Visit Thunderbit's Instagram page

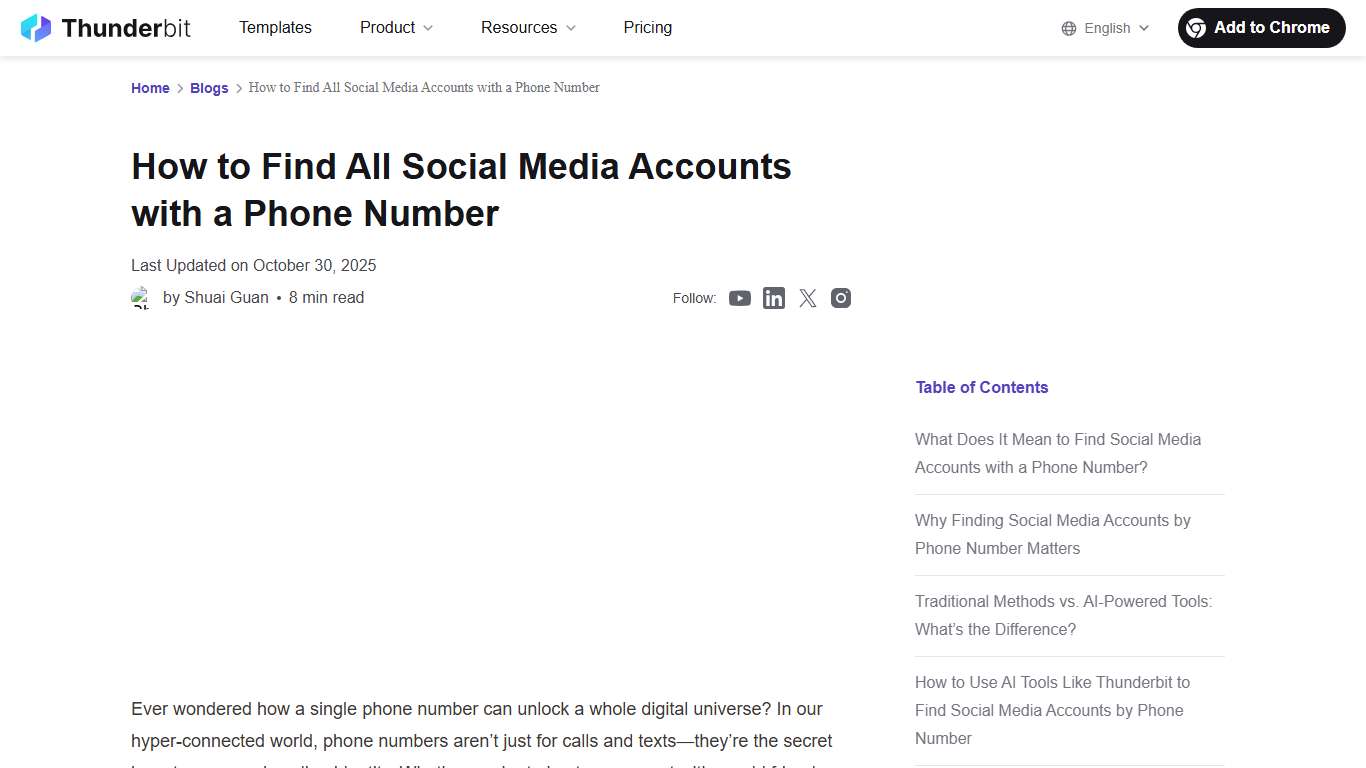[x=841, y=298]
